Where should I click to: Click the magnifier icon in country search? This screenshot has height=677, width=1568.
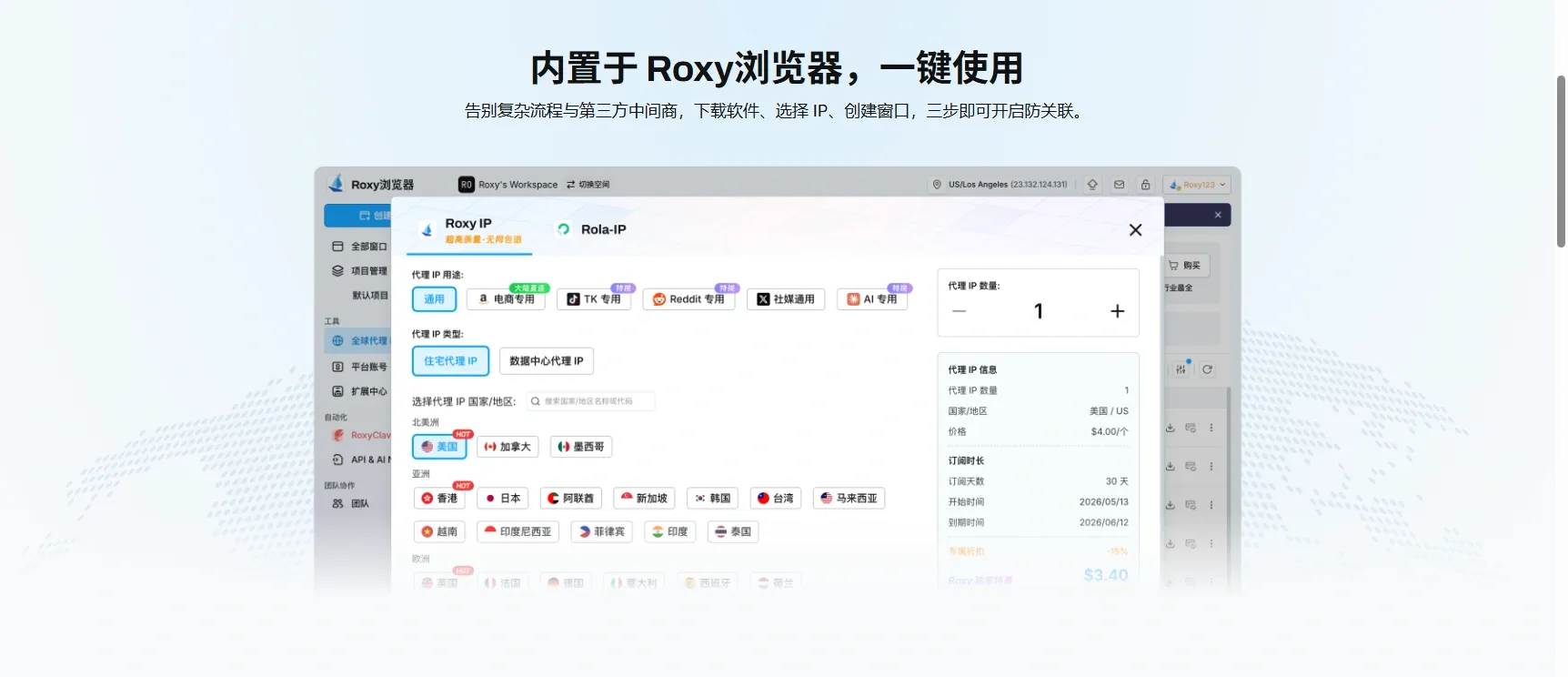coord(536,401)
